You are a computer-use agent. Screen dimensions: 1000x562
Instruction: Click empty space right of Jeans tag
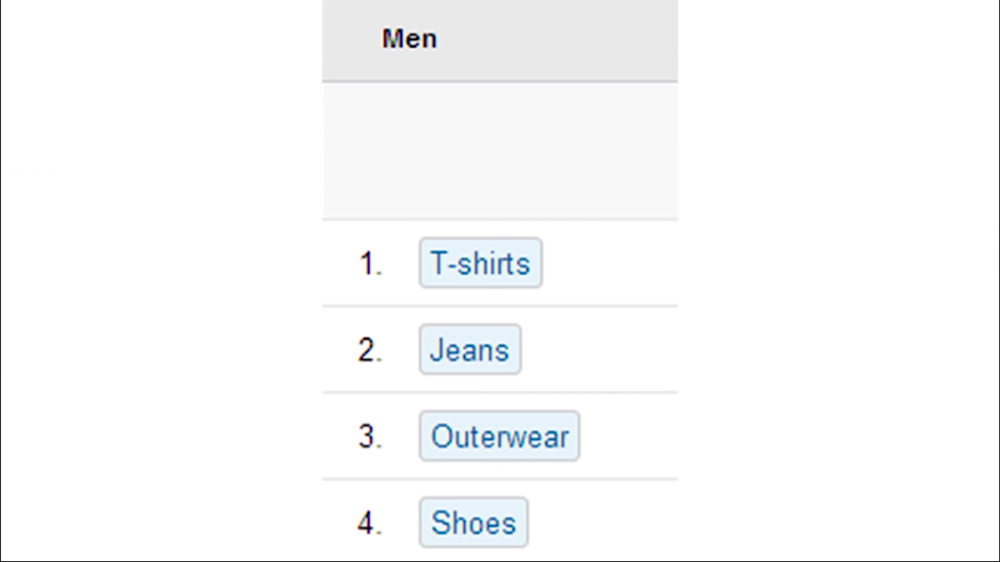[600, 350]
